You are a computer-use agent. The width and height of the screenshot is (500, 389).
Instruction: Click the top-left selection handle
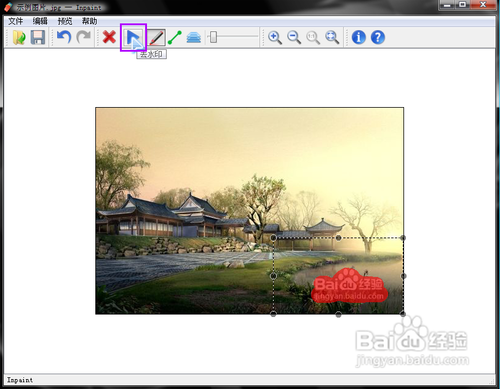(273, 238)
